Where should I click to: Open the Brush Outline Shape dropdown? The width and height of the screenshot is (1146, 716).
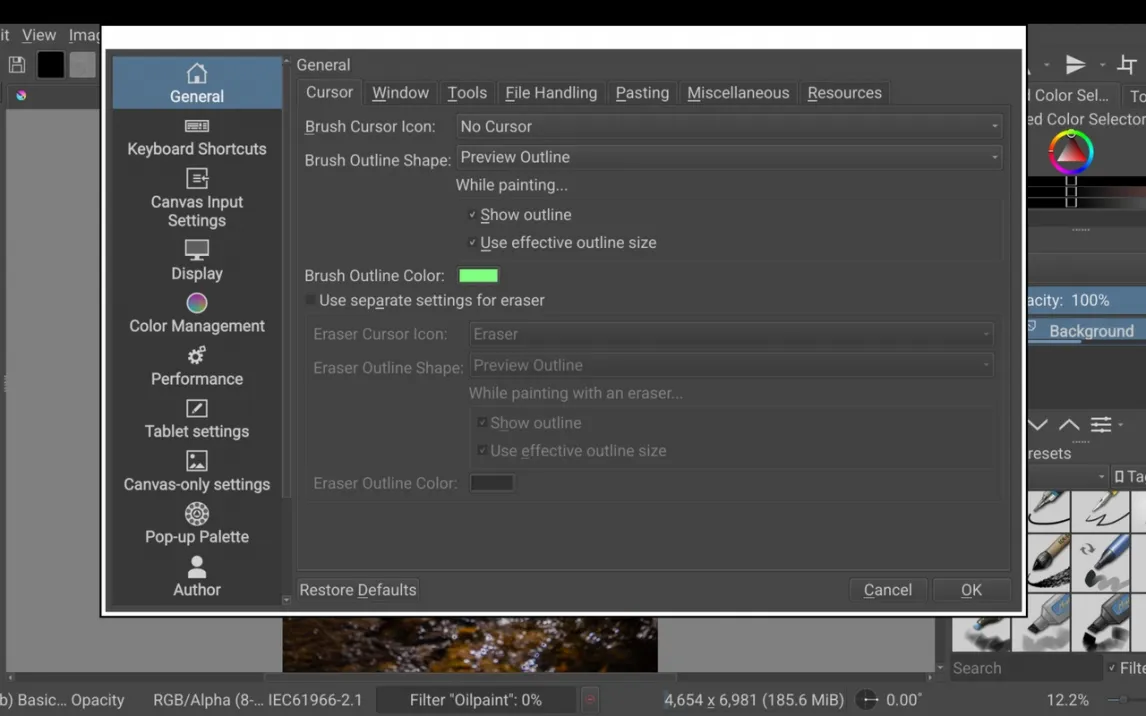[x=729, y=157]
